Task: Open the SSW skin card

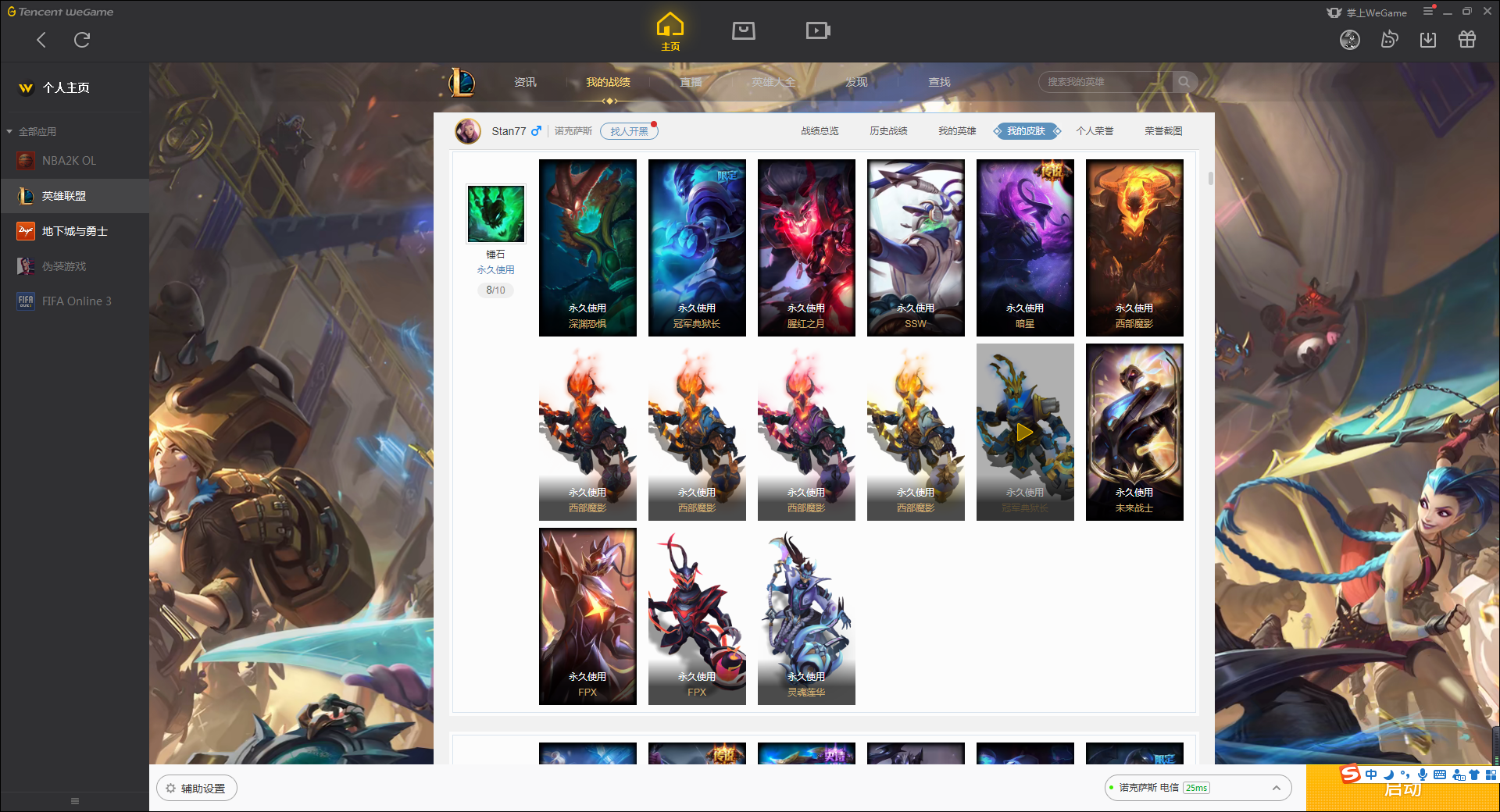Action: coord(916,248)
